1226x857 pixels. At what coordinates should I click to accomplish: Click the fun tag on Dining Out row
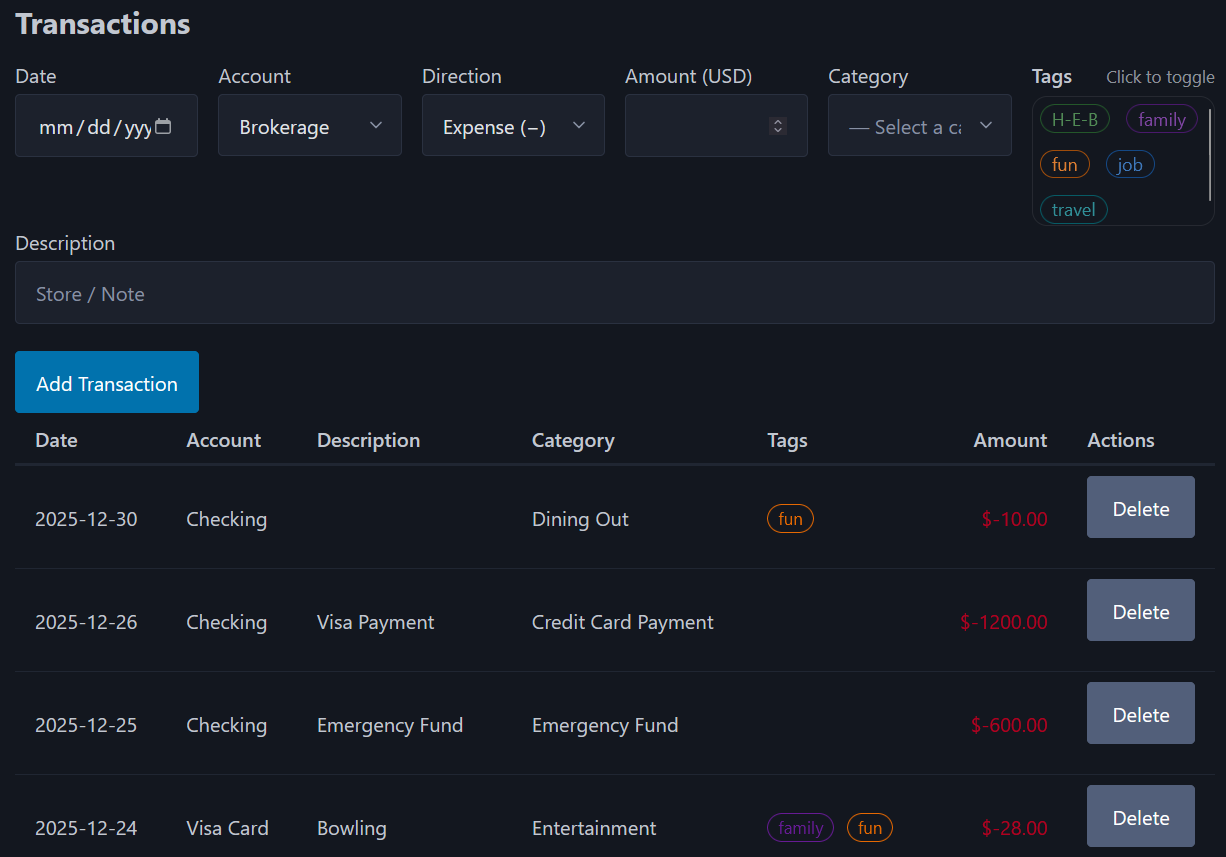790,518
